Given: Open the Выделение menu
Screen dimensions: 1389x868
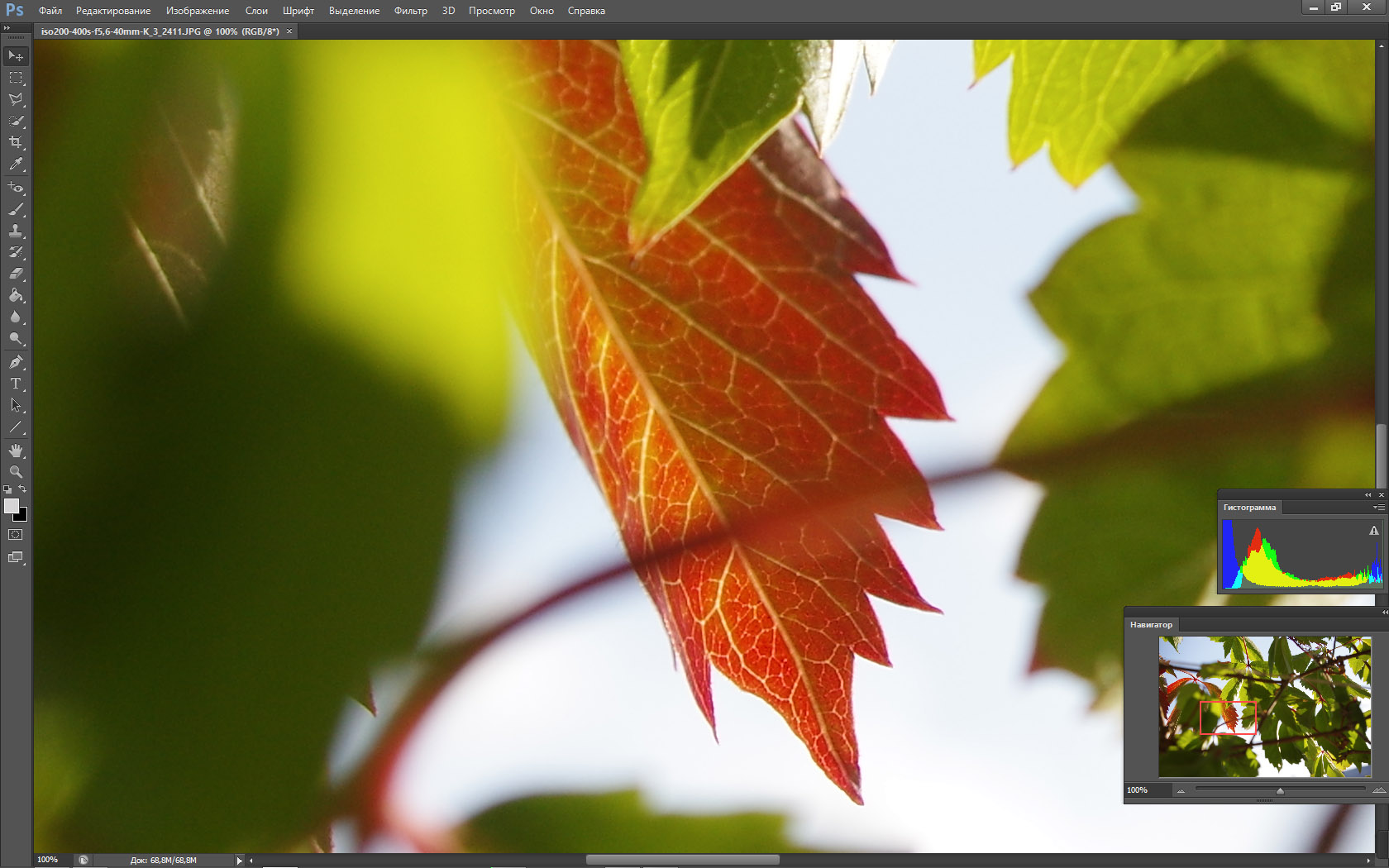Looking at the screenshot, I should (354, 11).
